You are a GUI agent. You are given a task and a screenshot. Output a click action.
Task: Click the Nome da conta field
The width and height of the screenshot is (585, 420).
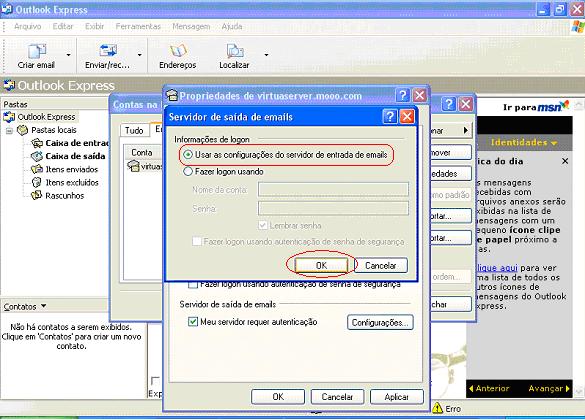coord(333,189)
